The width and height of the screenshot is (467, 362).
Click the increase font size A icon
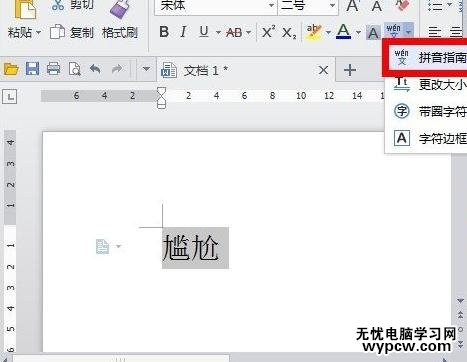point(353,6)
